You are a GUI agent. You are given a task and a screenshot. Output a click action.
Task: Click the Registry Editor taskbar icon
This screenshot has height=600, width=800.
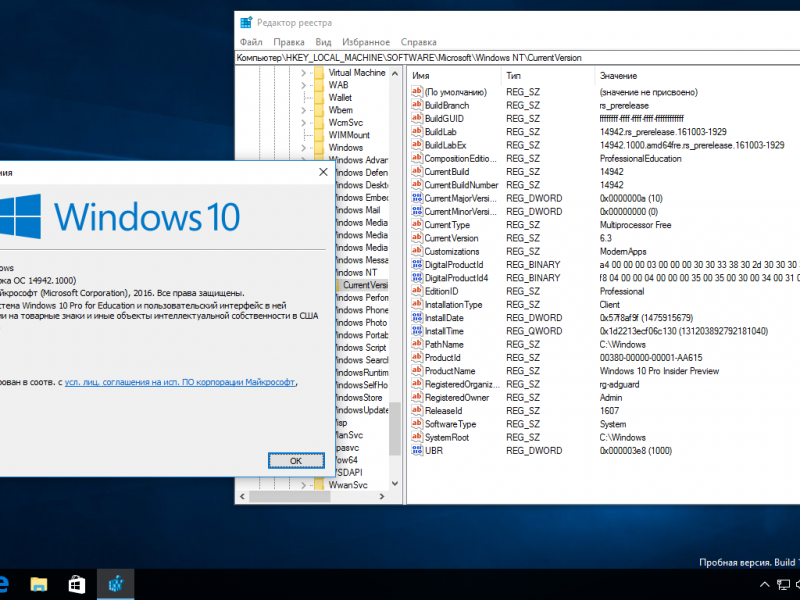click(115, 585)
